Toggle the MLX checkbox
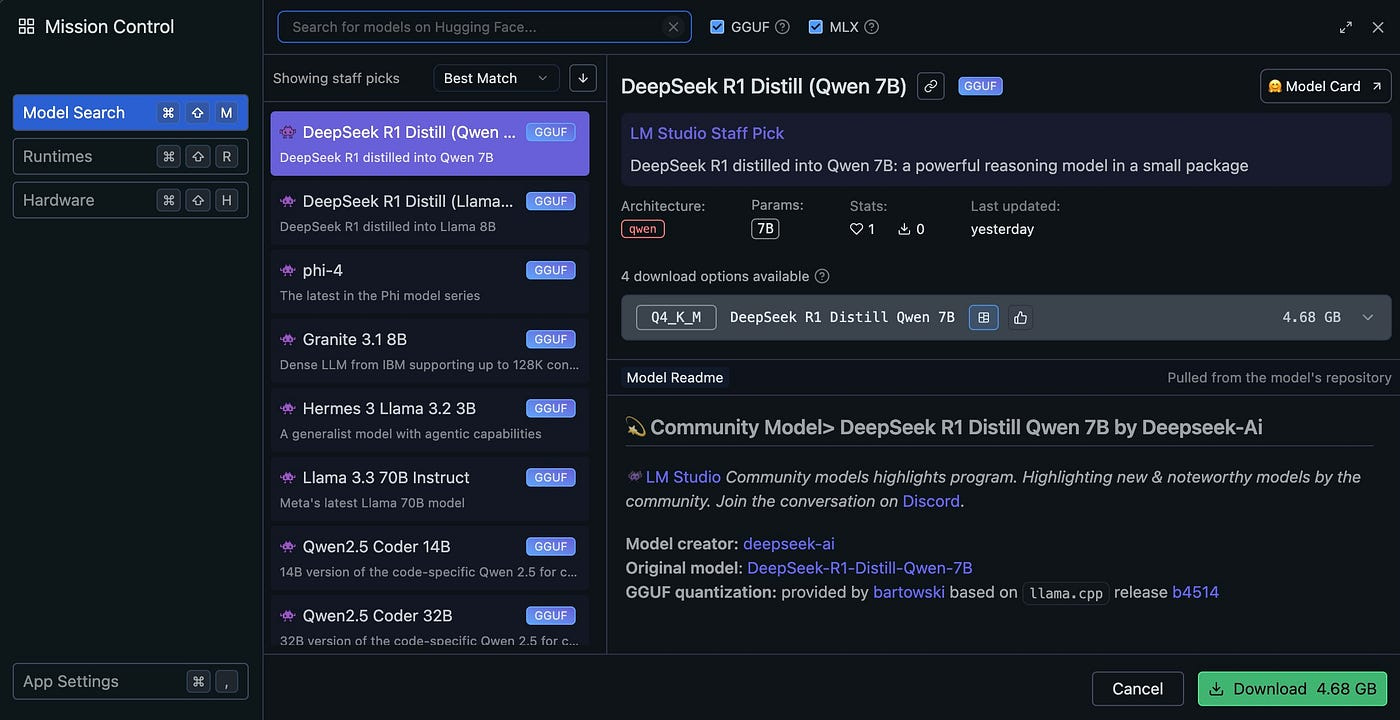Image resolution: width=1400 pixels, height=720 pixels. pyautogui.click(x=815, y=27)
